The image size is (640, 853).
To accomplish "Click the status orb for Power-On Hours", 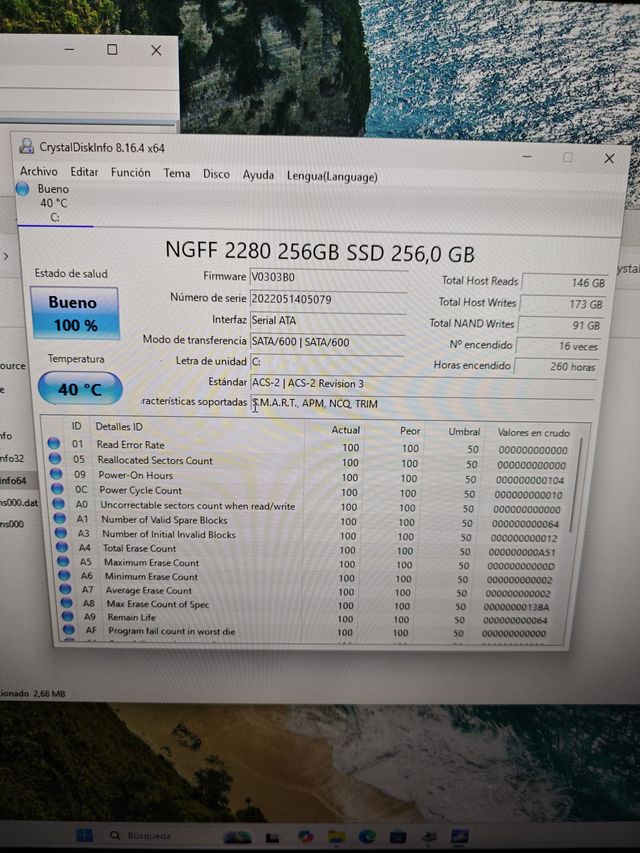I will click(56, 474).
